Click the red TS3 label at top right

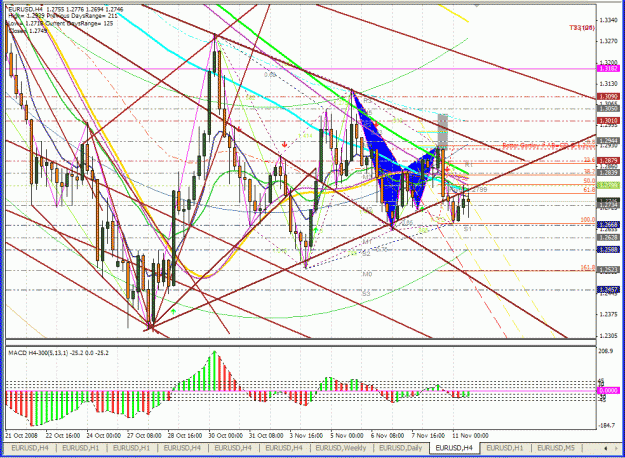coord(582,28)
